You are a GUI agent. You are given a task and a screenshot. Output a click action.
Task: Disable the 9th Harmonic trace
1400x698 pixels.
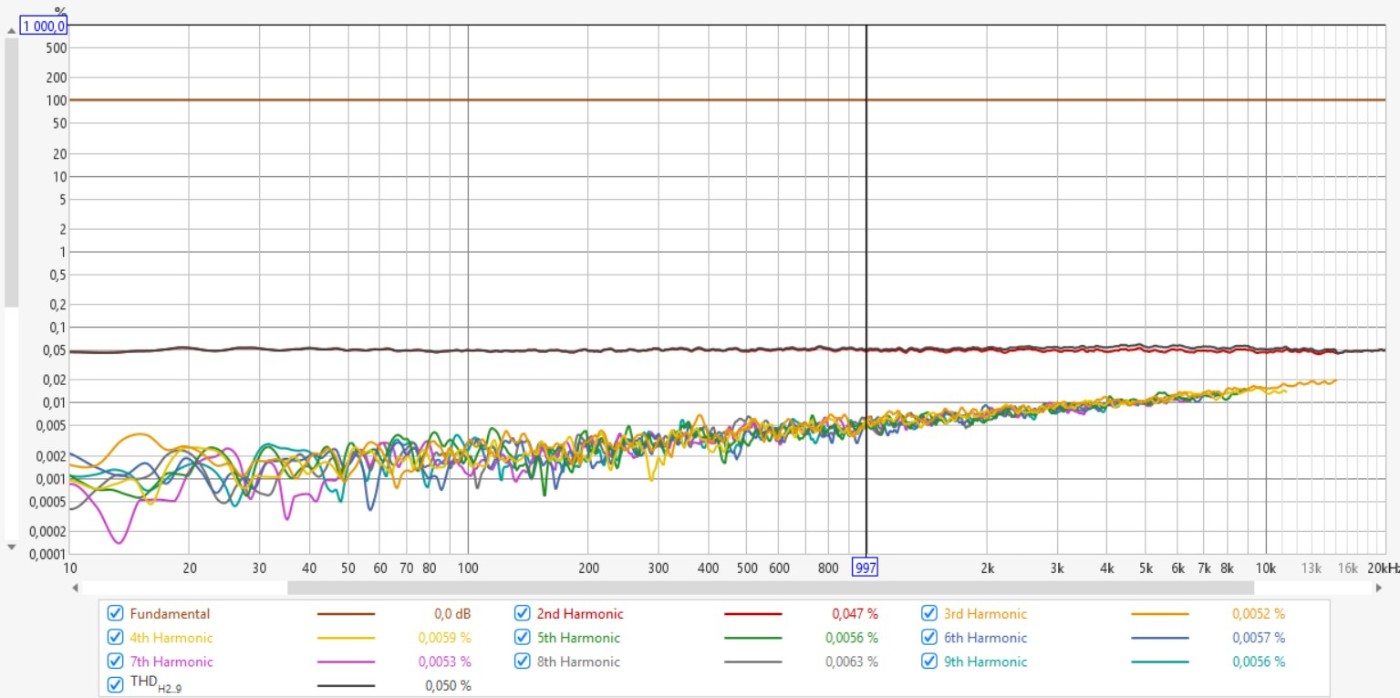point(929,662)
